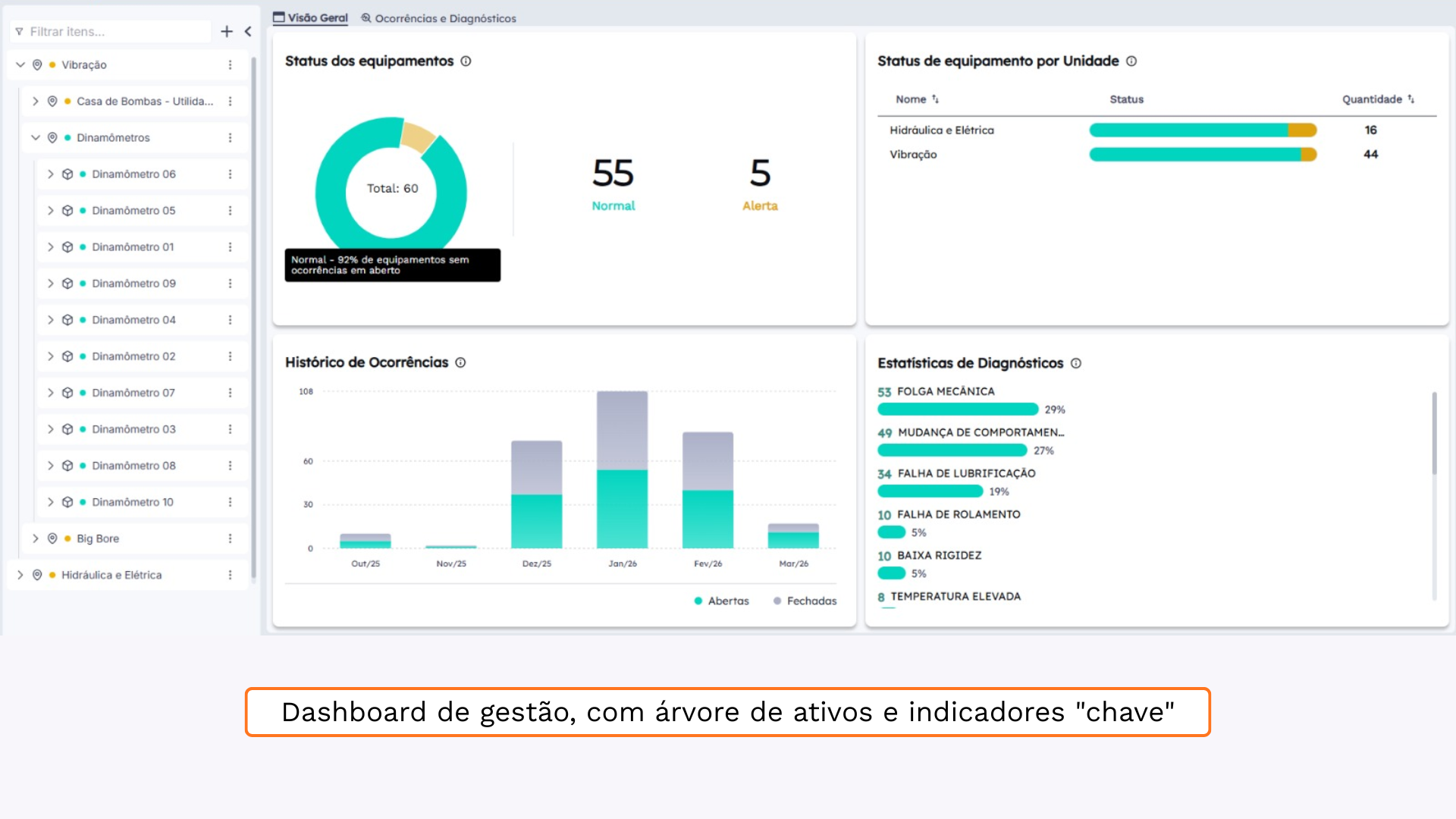Click the plus icon to add item
1456x819 pixels.
coord(226,31)
